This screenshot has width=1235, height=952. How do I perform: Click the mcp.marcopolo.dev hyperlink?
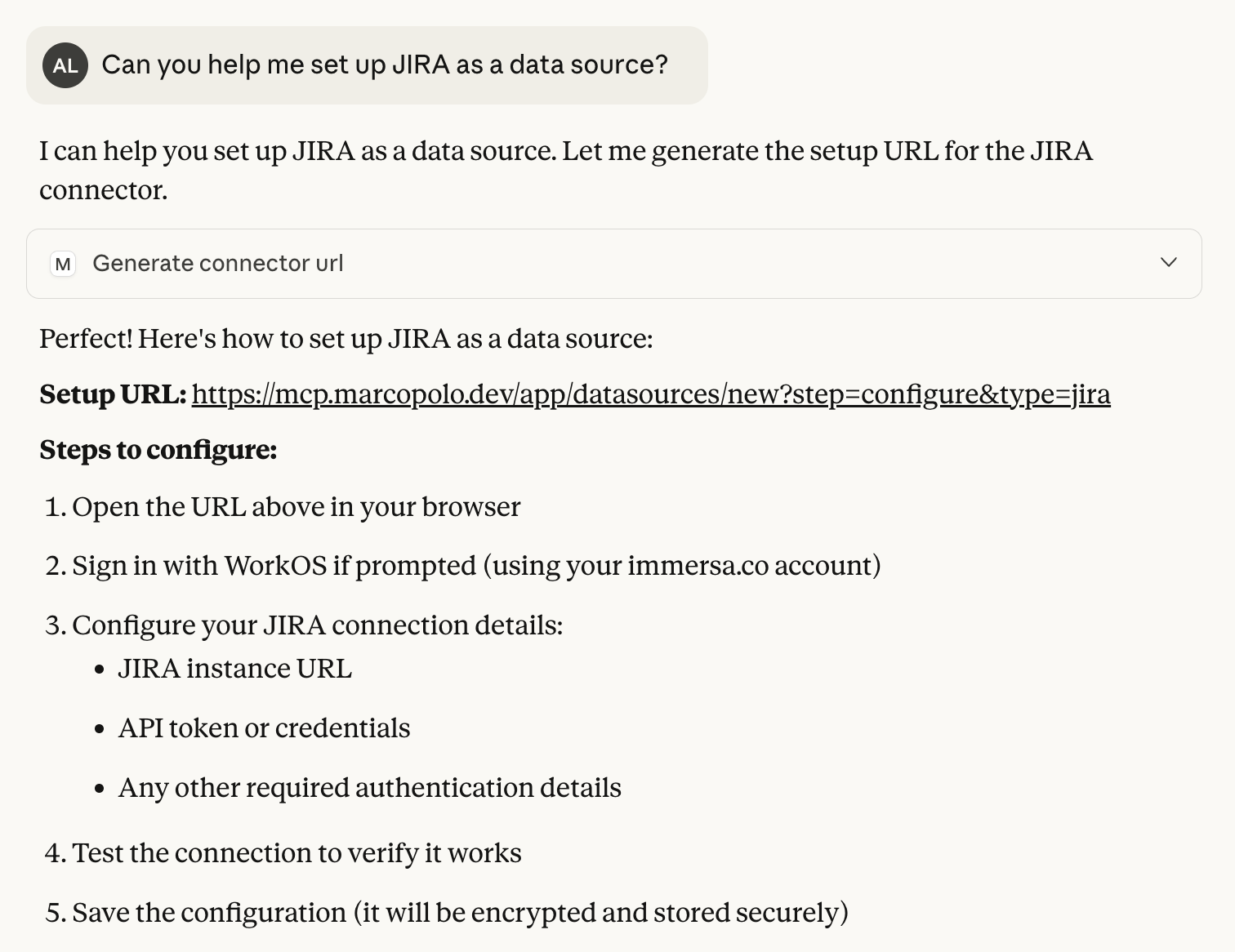(651, 394)
